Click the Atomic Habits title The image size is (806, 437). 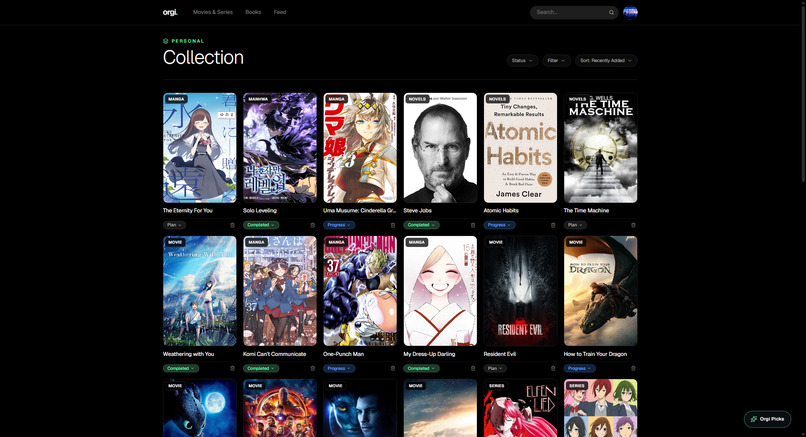pyautogui.click(x=501, y=211)
